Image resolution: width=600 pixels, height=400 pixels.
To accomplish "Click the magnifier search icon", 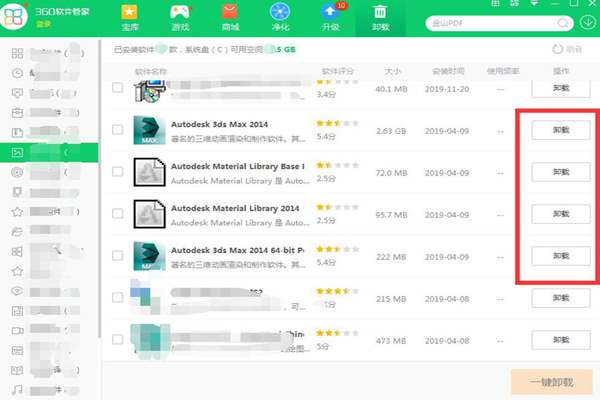I will coord(562,23).
